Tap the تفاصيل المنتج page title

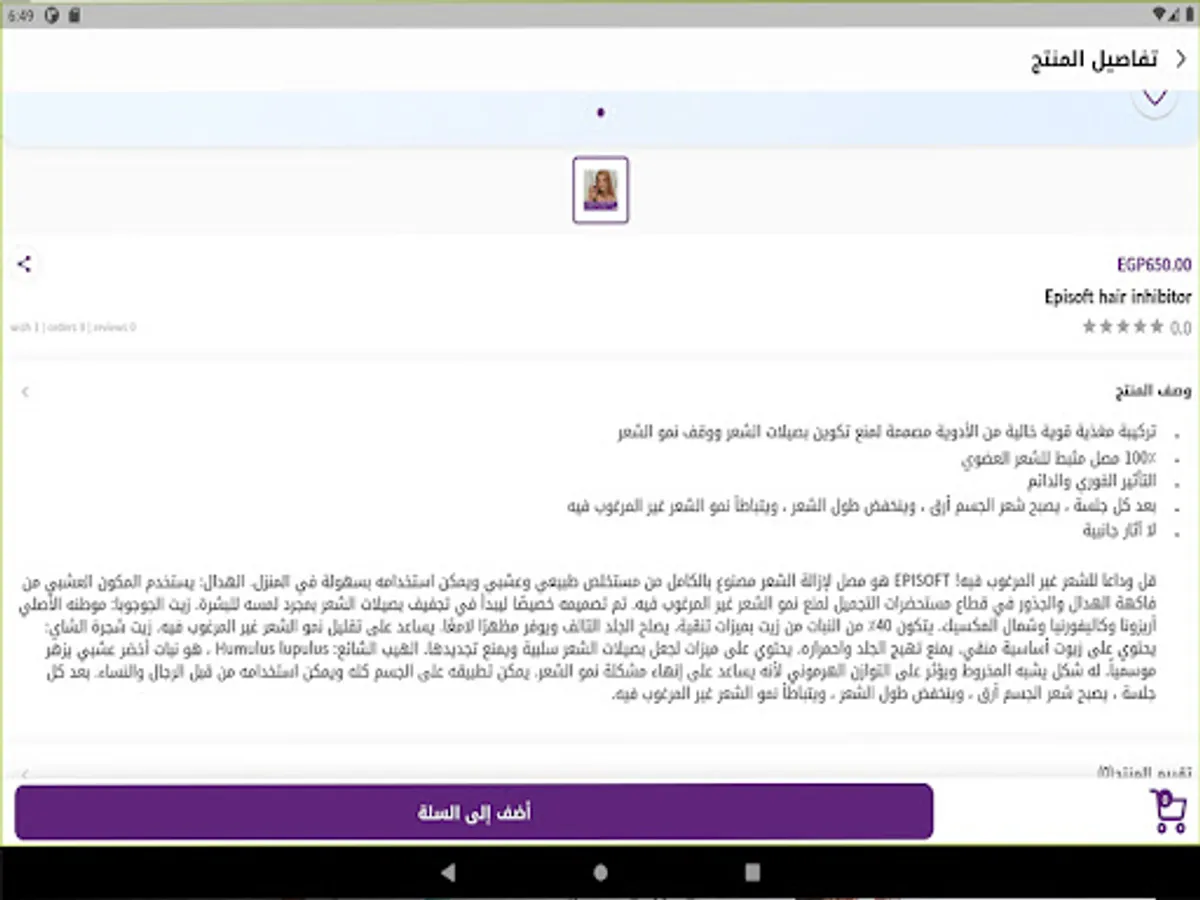pos(1094,60)
